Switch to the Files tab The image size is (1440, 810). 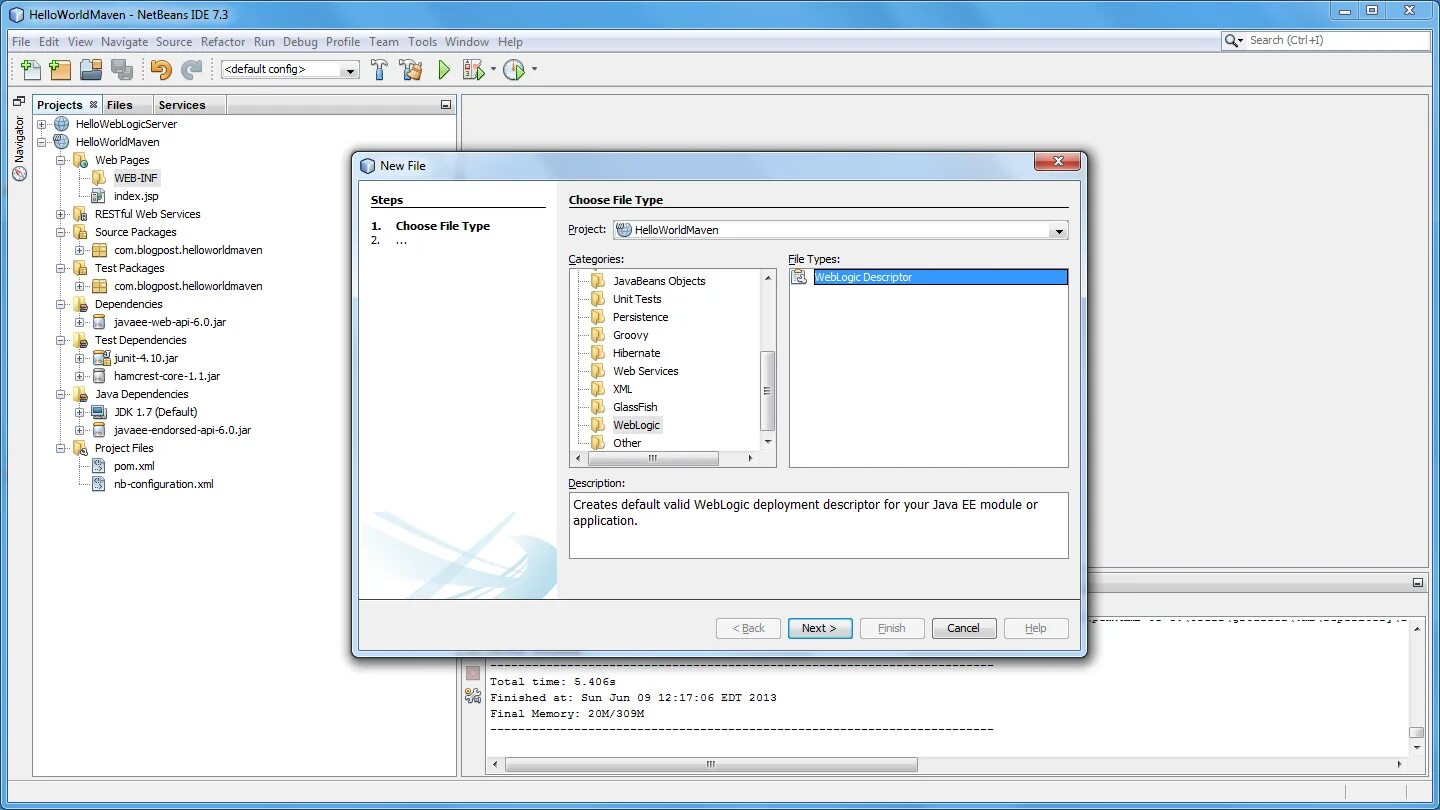tap(119, 105)
